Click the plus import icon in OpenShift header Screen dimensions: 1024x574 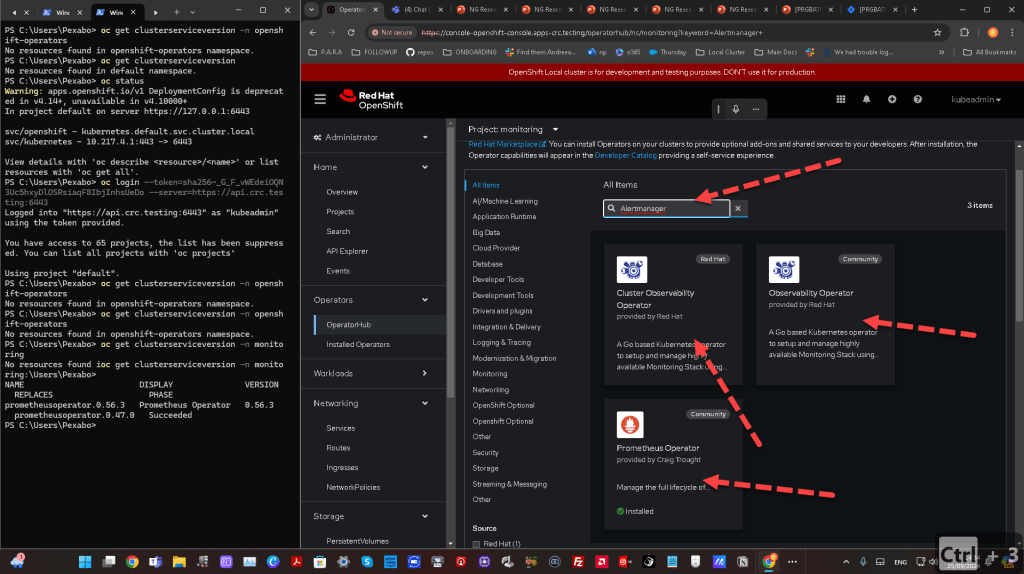coord(892,99)
